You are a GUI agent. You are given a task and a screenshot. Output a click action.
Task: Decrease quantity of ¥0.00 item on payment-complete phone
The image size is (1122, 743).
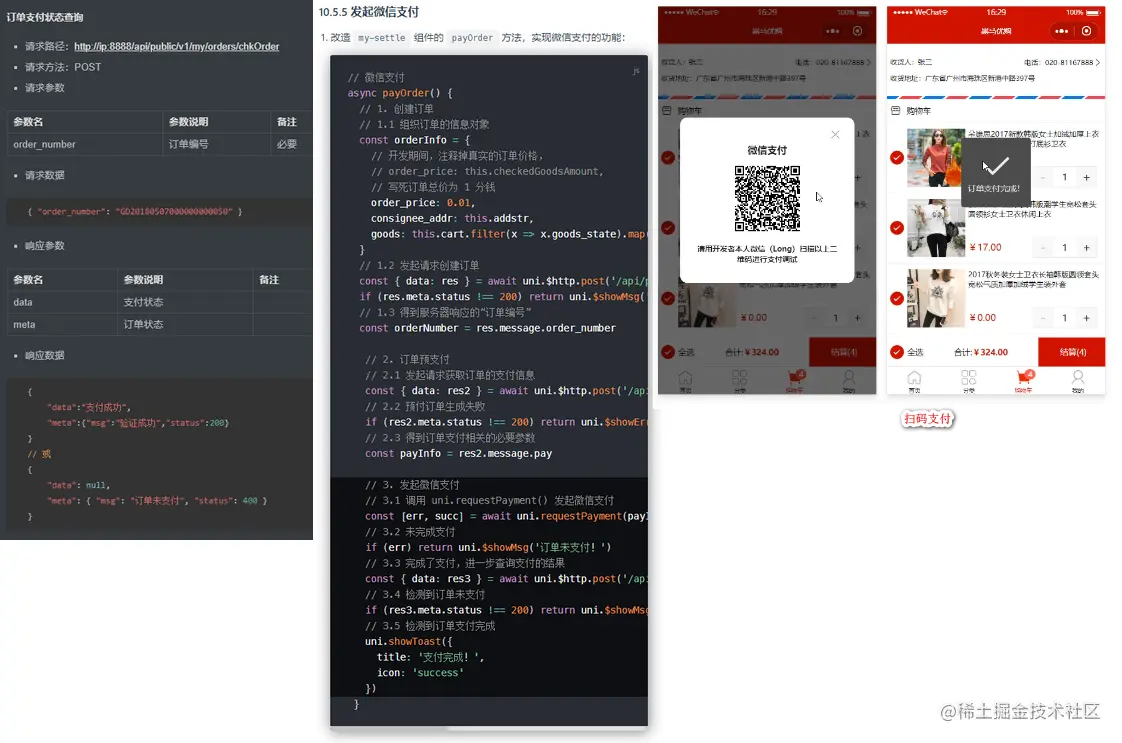pyautogui.click(x=1043, y=318)
